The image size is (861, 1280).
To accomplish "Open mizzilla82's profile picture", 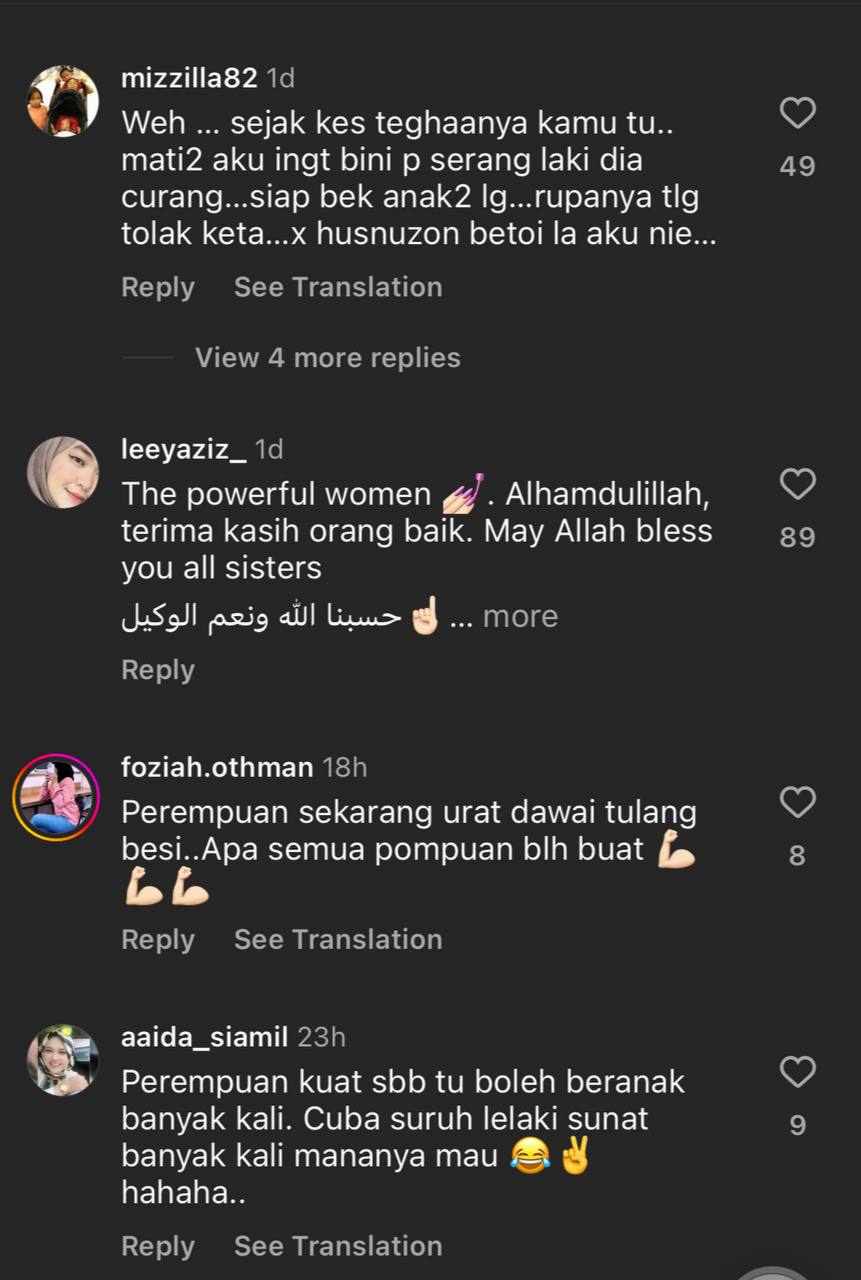I will coord(62,101).
